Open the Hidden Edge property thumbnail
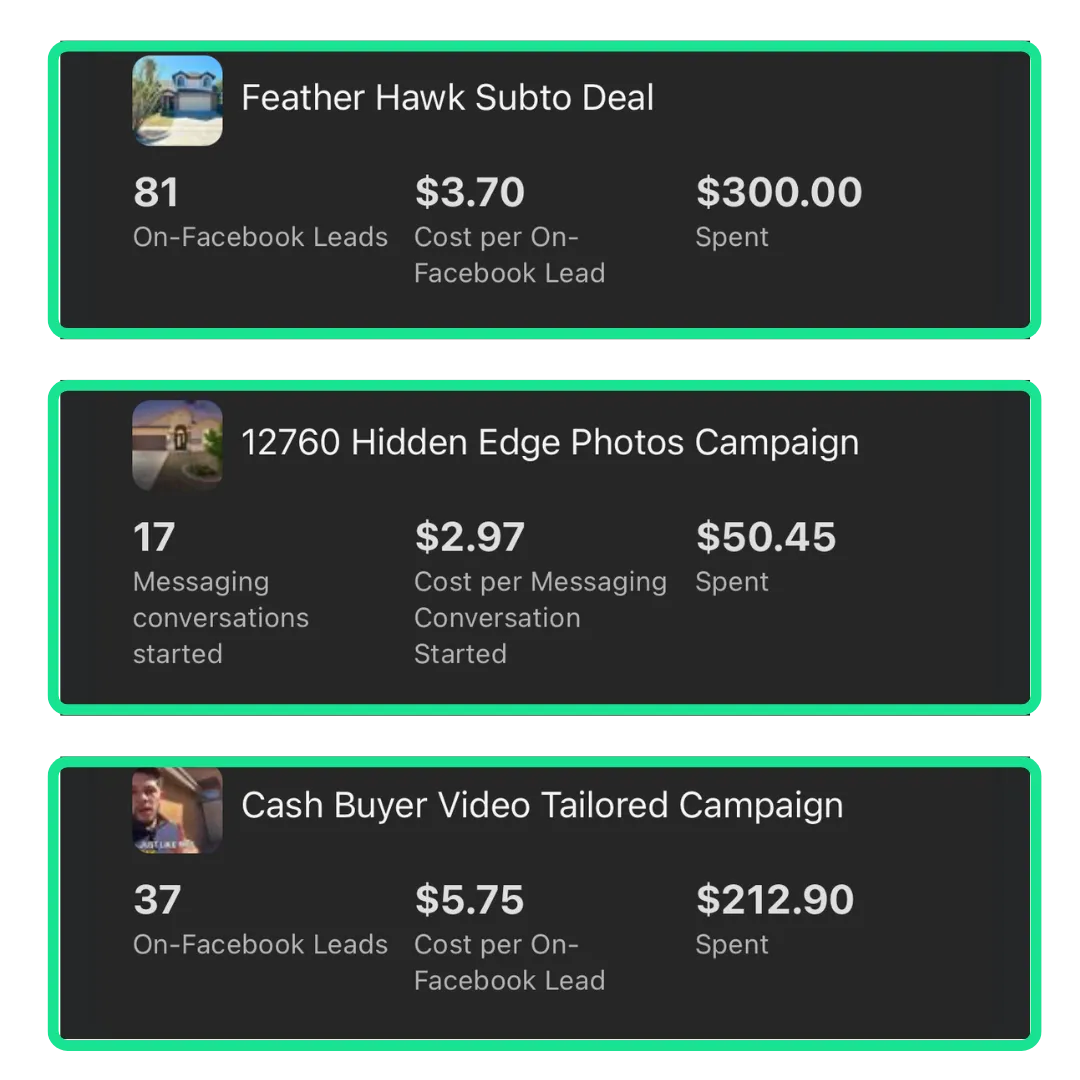Image resolution: width=1080 pixels, height=1080 pixels. click(177, 445)
